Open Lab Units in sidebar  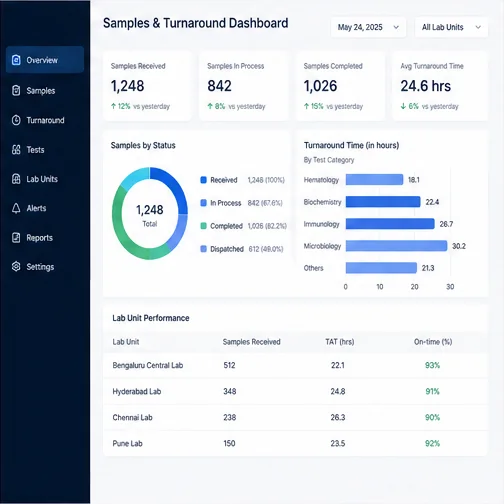(42, 179)
